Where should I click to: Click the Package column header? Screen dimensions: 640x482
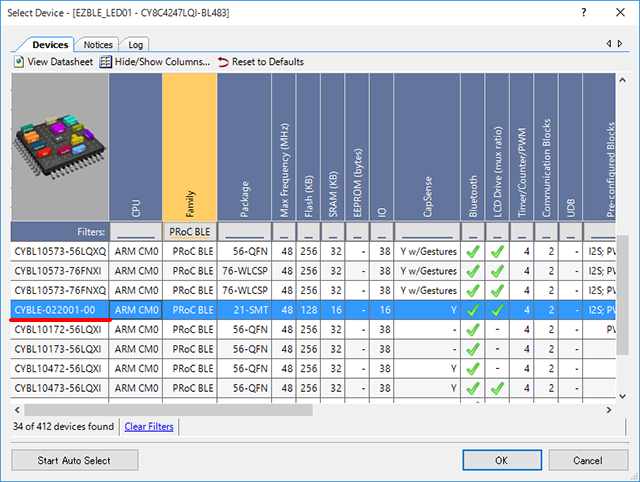pos(244,147)
